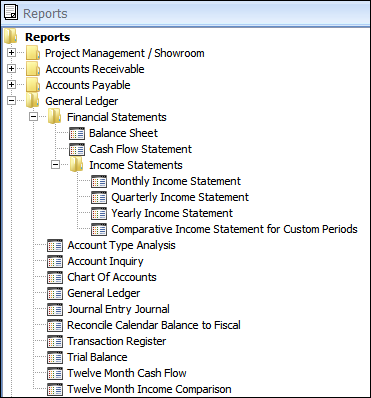Click the Accounts Payable folder icon
This screenshot has height=398, width=371.
pyautogui.click(x=33, y=85)
